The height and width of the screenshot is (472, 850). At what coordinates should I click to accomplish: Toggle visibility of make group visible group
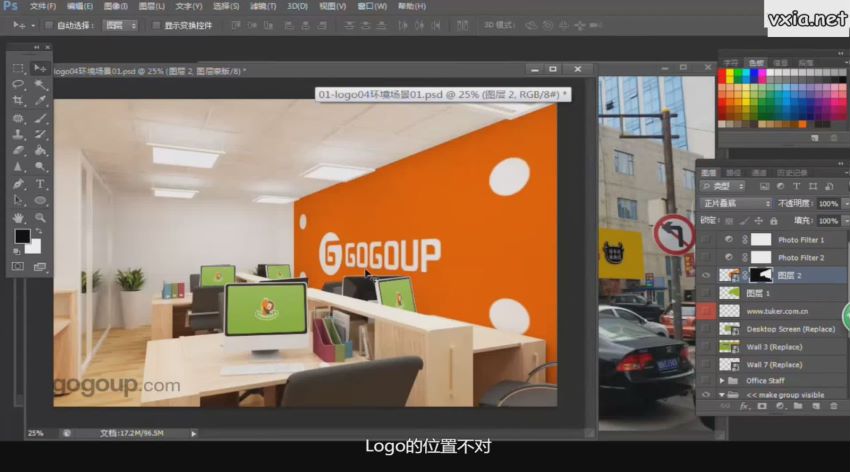(x=706, y=395)
